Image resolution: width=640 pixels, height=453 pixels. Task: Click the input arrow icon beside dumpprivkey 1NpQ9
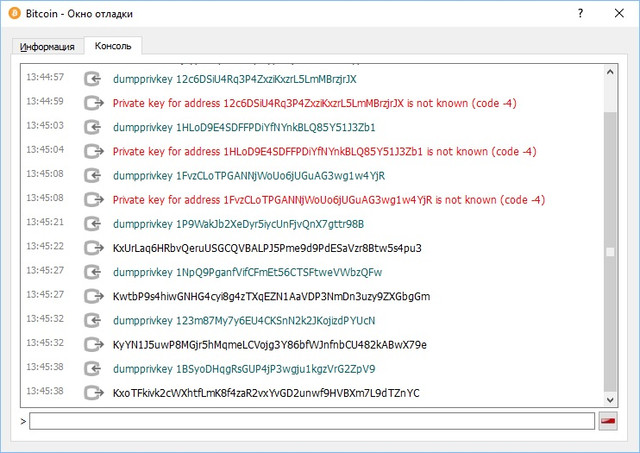pos(93,272)
